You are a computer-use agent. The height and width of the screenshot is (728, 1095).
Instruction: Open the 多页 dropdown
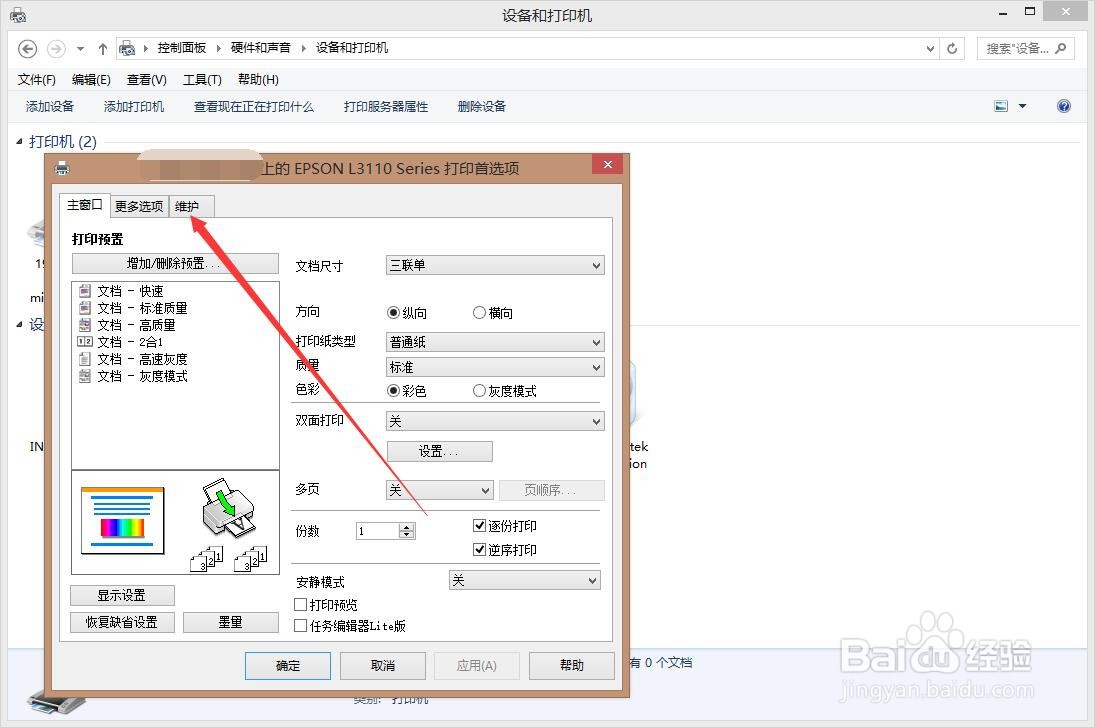440,490
